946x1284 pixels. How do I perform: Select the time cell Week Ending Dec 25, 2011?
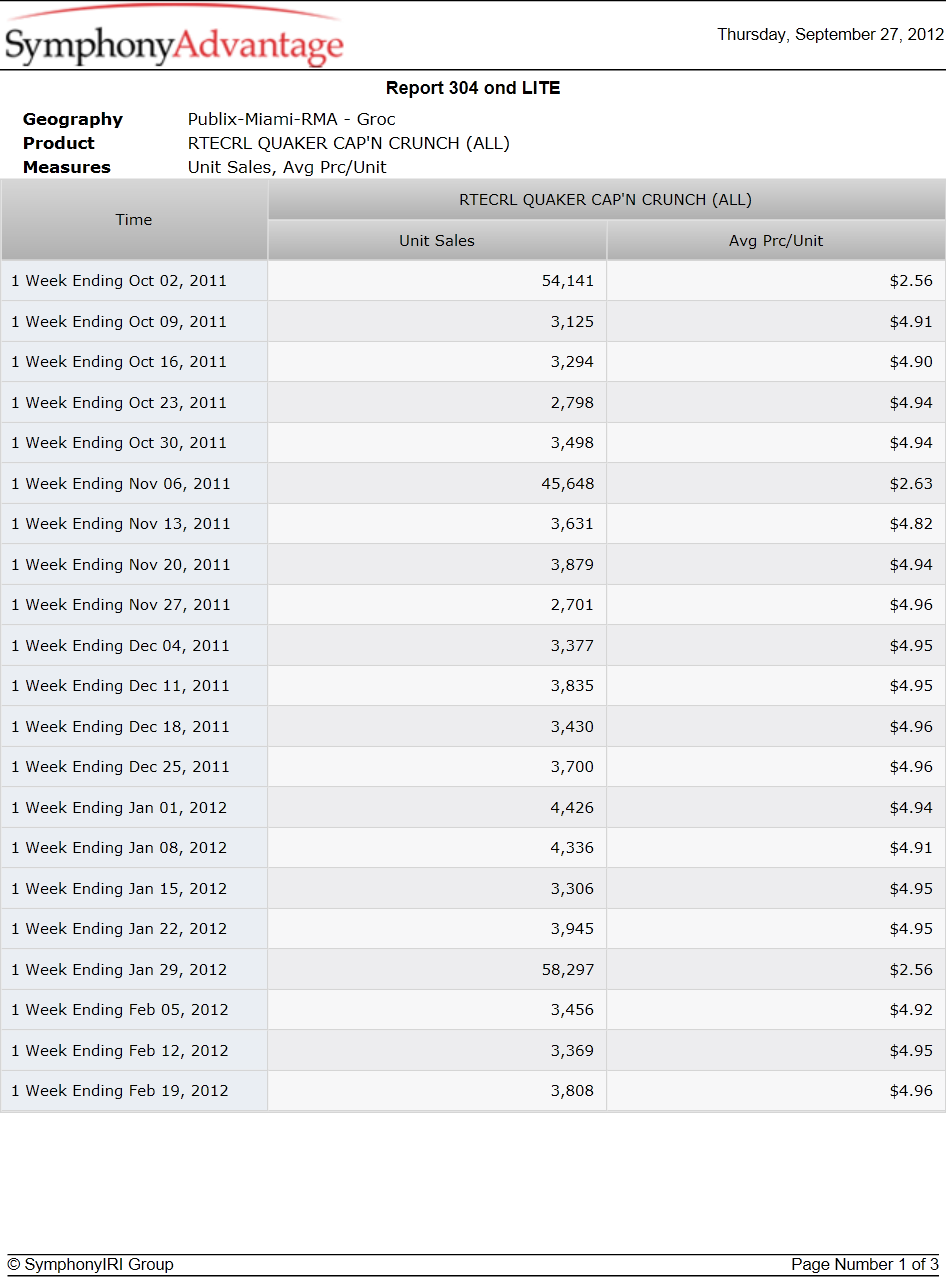click(x=134, y=767)
